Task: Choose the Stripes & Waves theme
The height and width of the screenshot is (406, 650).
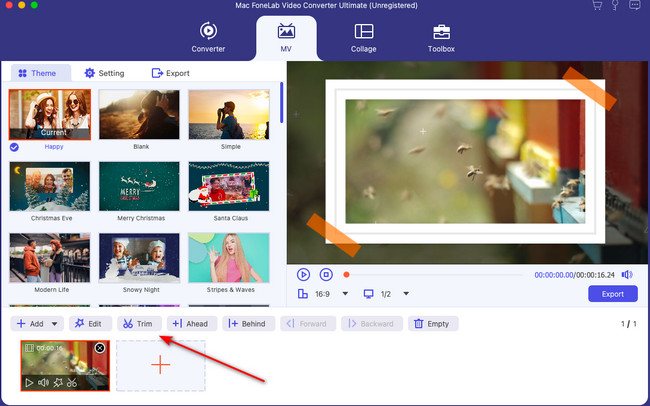Action: pos(229,258)
